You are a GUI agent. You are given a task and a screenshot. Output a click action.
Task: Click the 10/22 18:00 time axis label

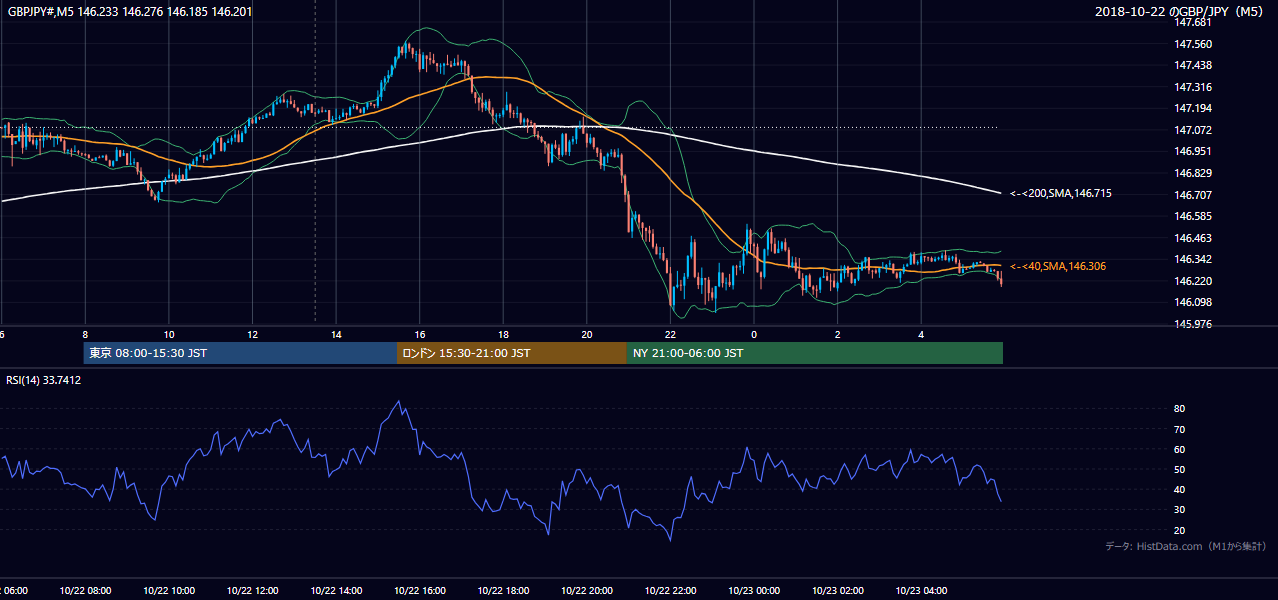(x=503, y=591)
